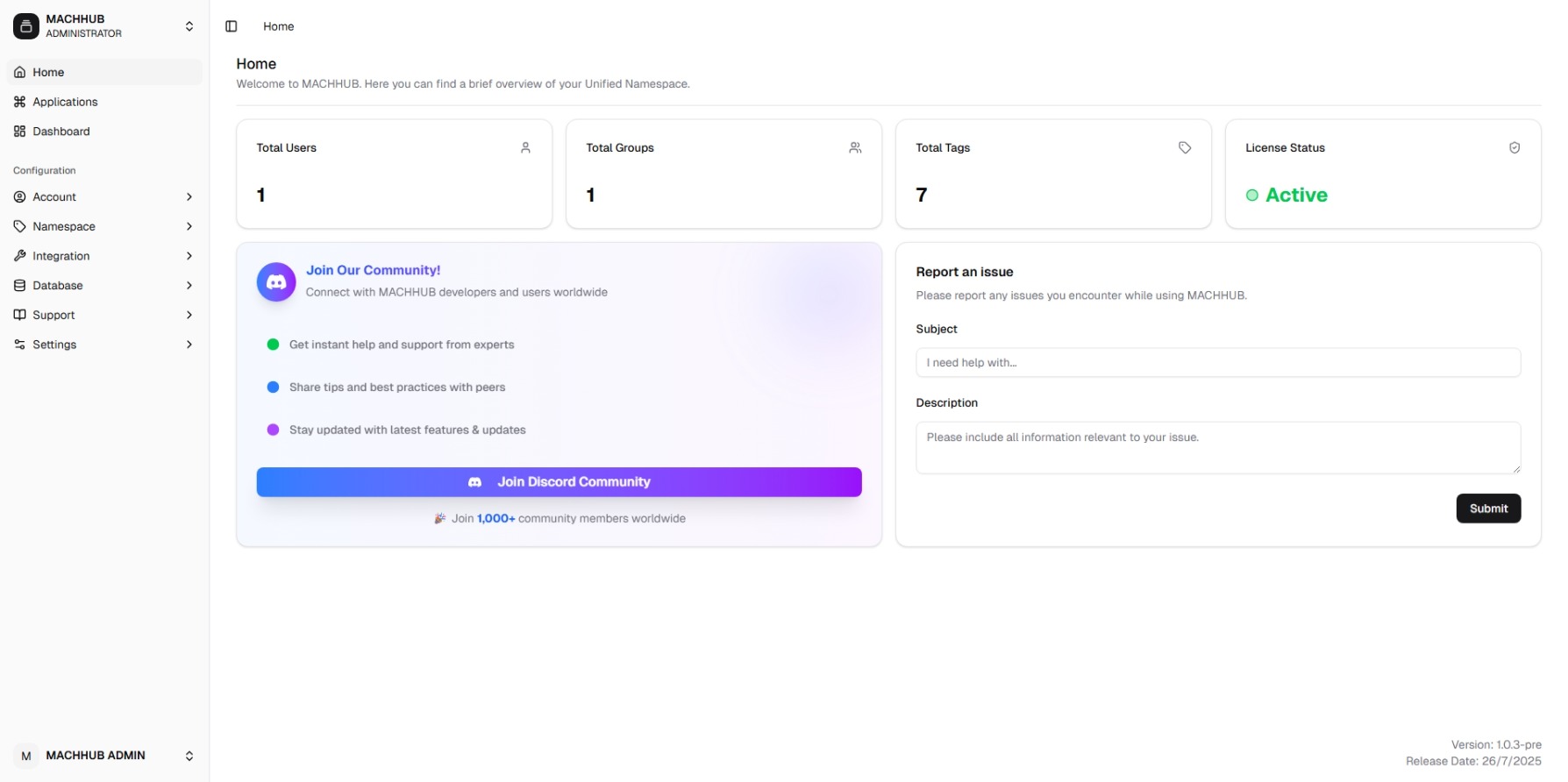Click the Join Our Community! heading
Screen dimensions: 1568x782
click(374, 270)
